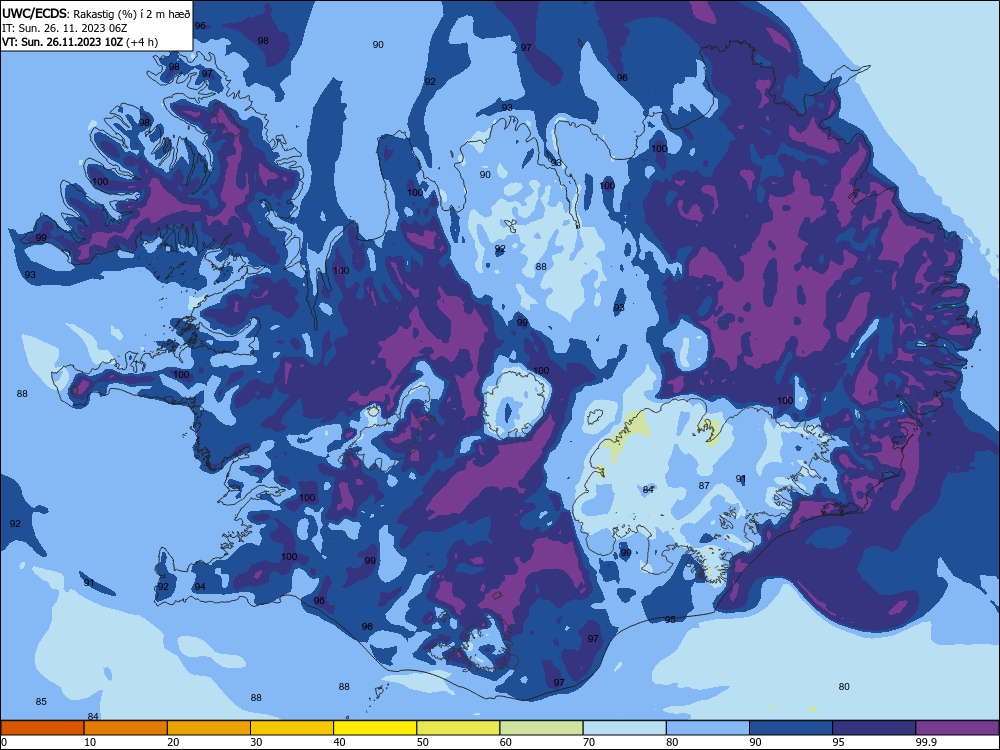Click the dark orange 0–10 legend swatch

42,728
